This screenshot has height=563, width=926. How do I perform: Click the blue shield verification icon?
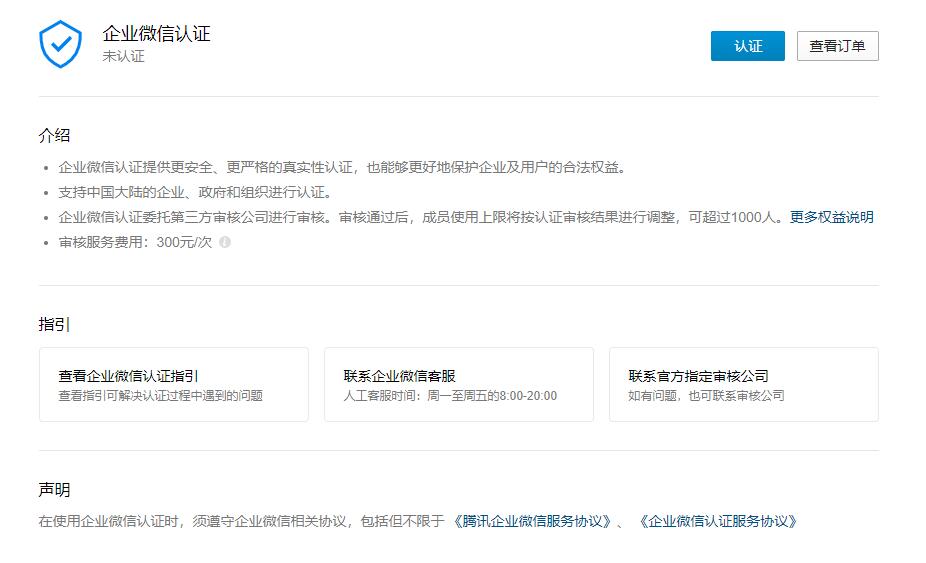click(60, 44)
